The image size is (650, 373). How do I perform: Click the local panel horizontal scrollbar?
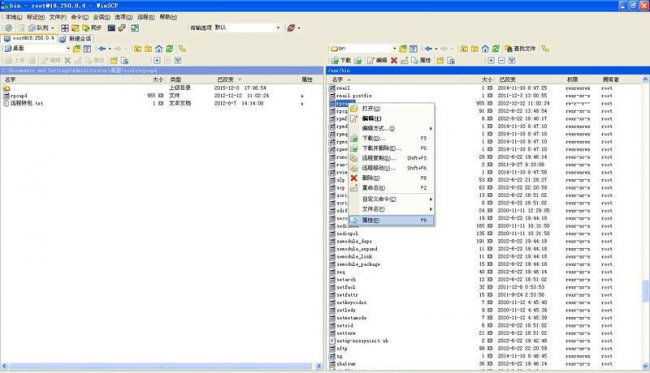click(160, 366)
